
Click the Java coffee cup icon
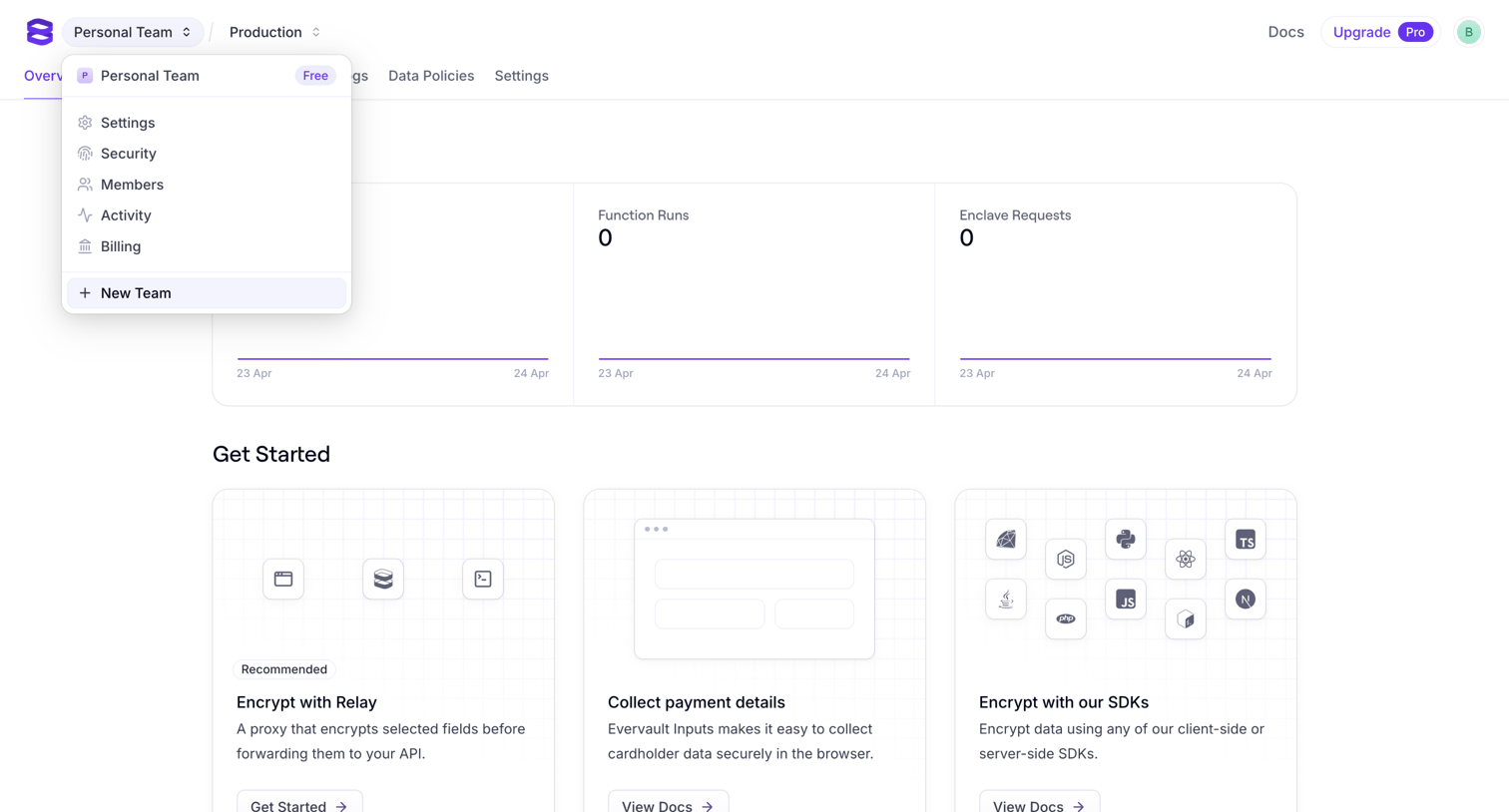pos(1006,600)
